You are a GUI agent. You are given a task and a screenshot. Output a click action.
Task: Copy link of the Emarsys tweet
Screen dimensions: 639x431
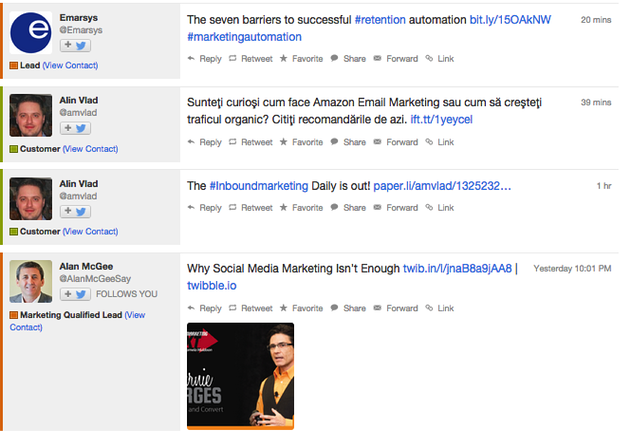point(440,59)
